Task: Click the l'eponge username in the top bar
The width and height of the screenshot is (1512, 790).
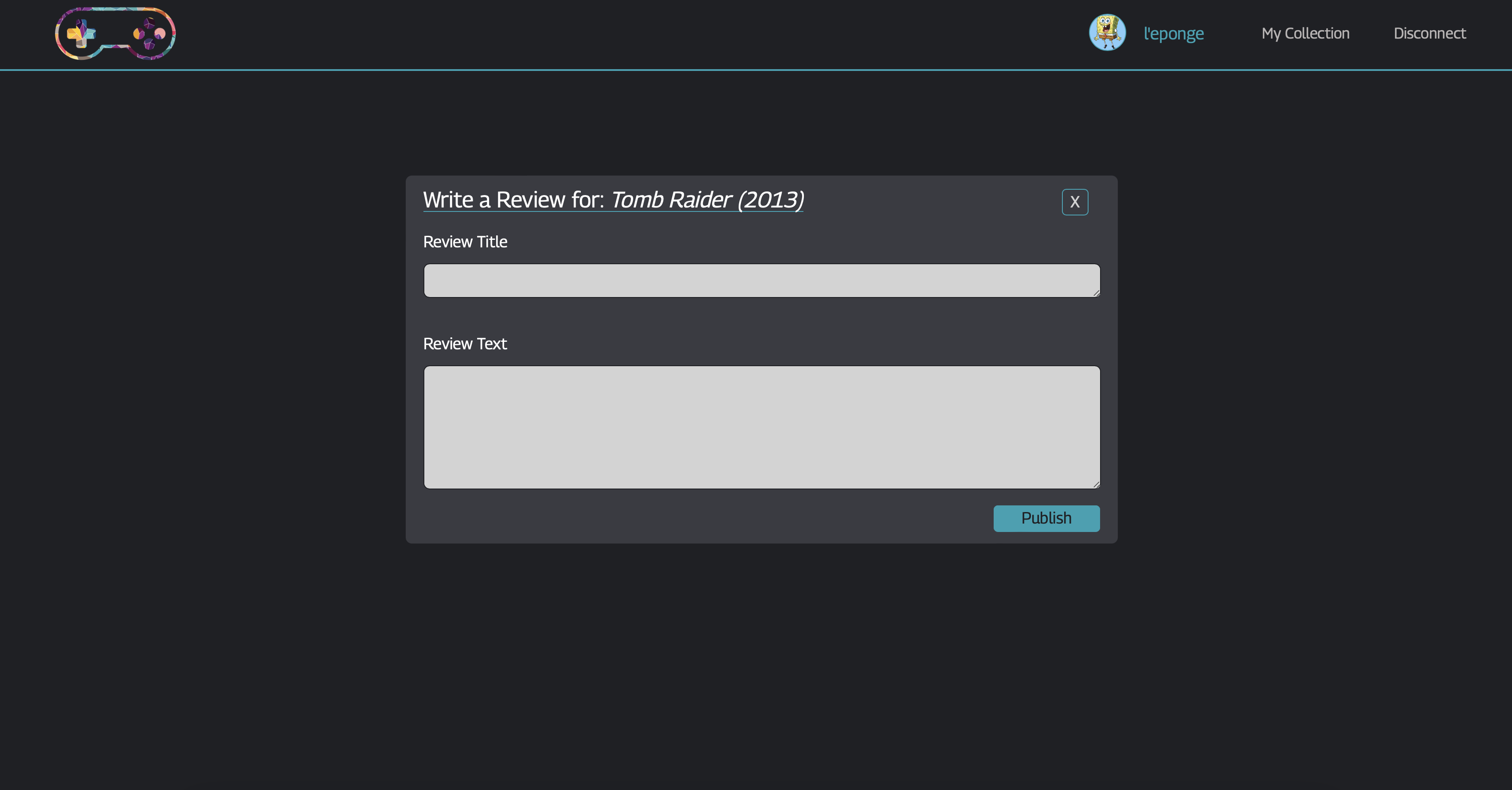Action: point(1173,33)
